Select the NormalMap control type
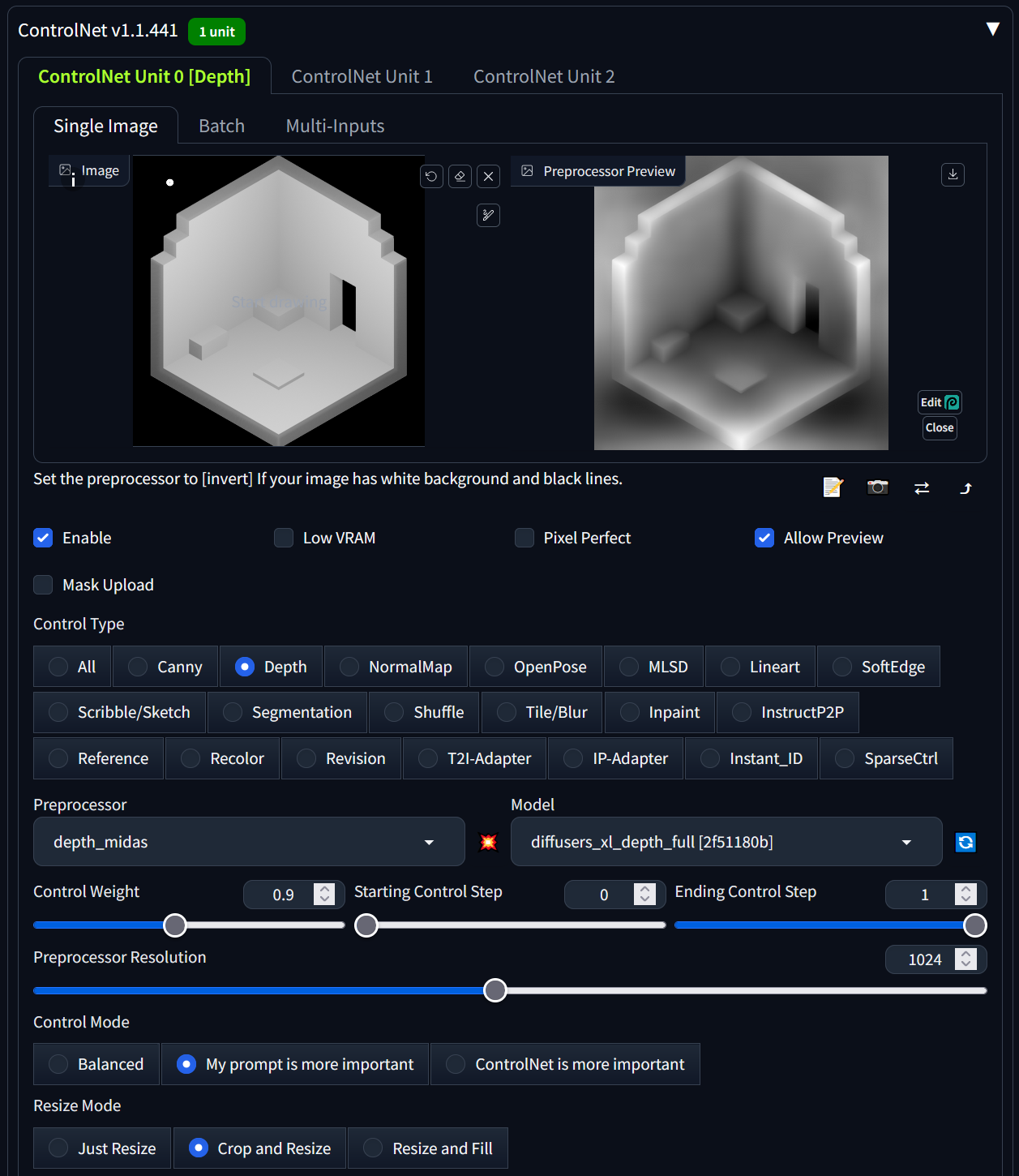1019x1176 pixels. (396, 667)
